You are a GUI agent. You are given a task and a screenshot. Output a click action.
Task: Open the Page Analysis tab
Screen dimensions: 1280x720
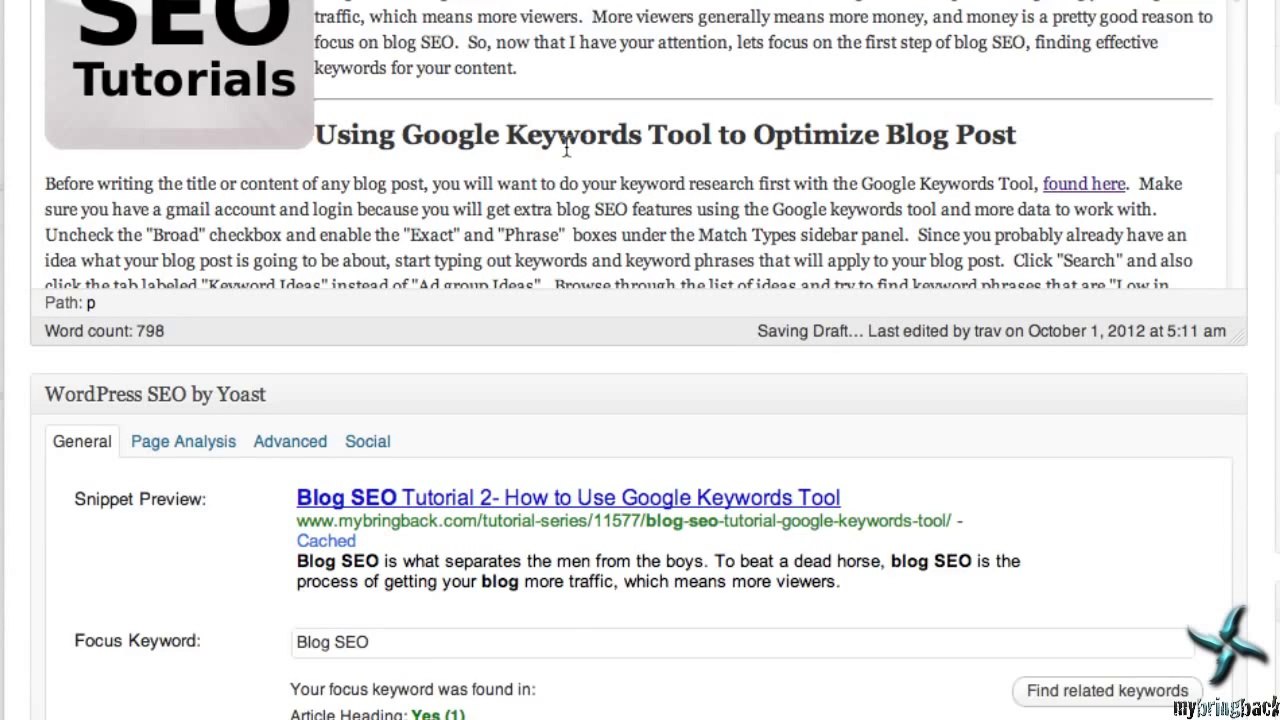pos(183,441)
